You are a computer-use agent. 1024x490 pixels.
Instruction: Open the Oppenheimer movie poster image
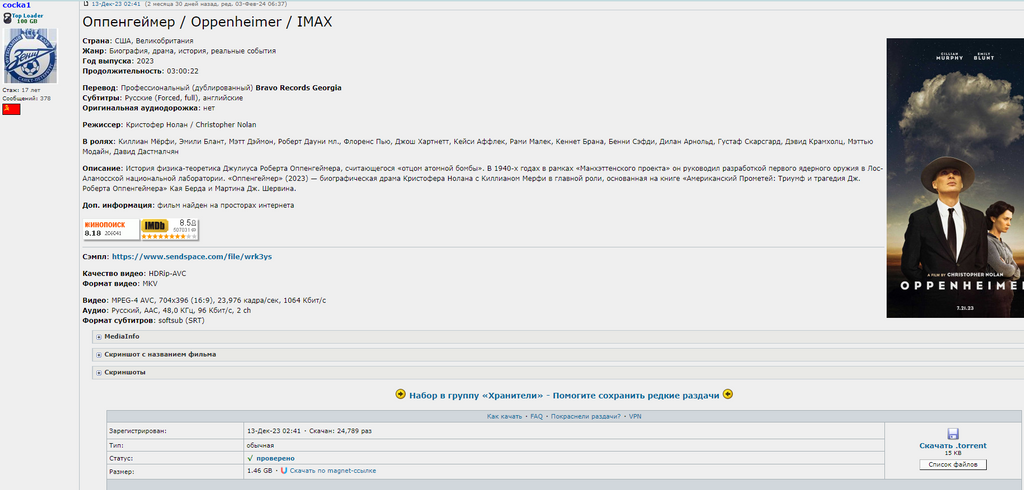coord(955,178)
